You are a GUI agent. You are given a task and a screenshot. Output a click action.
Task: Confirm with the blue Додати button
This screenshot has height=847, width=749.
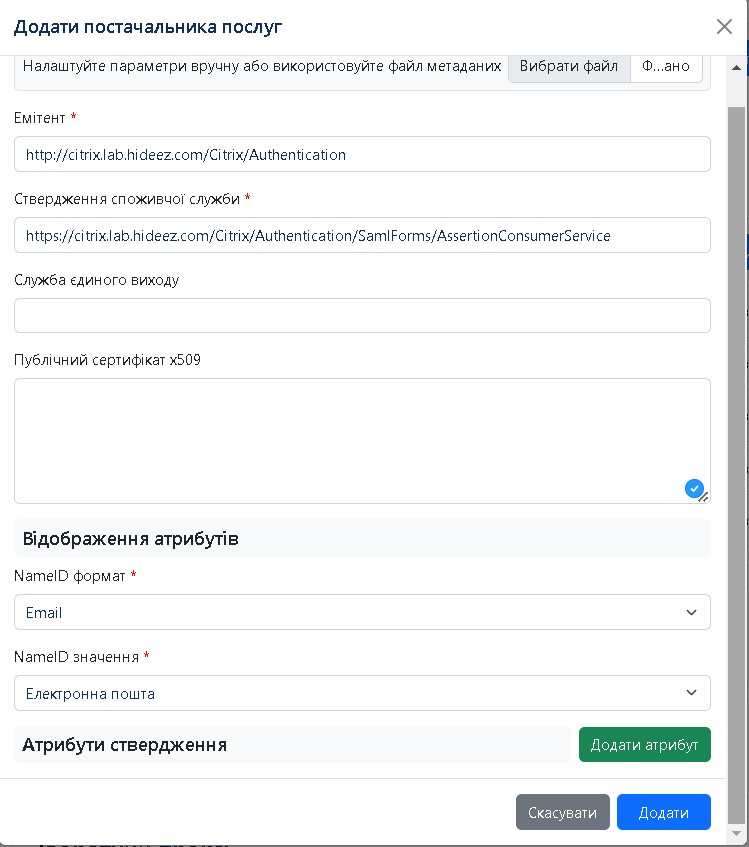(x=663, y=812)
